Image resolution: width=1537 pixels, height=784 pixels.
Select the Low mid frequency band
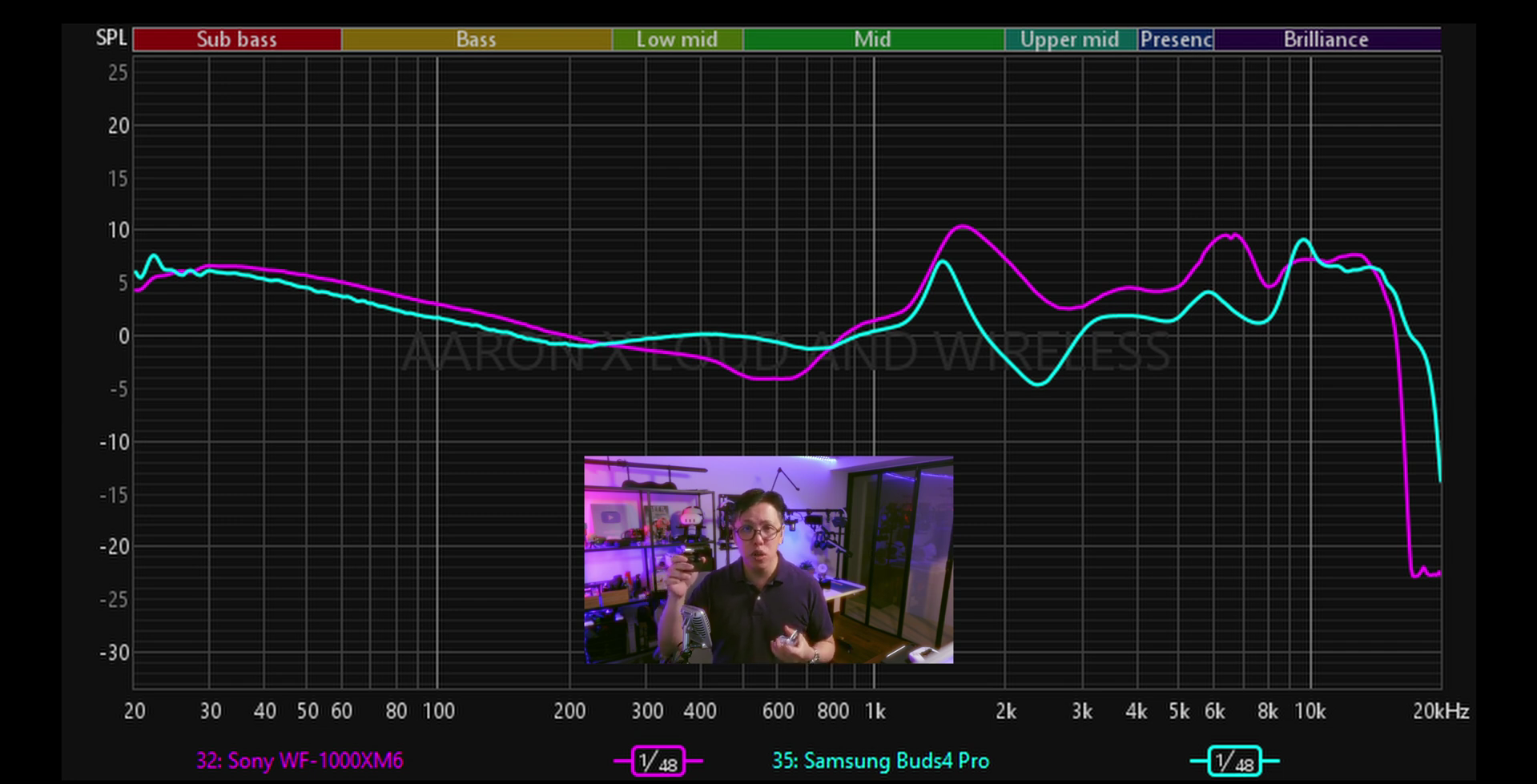point(678,39)
